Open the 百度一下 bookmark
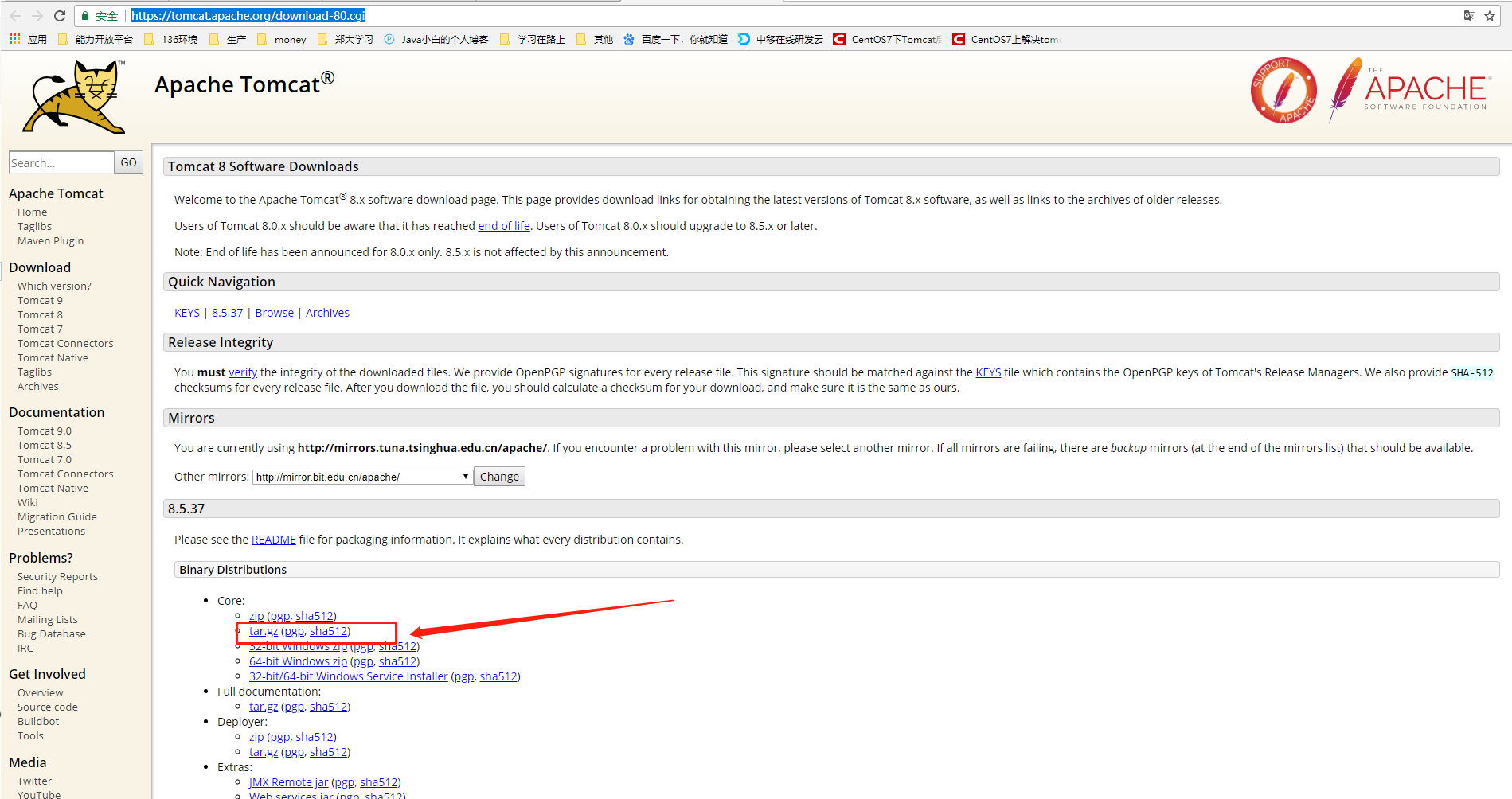 click(675, 39)
